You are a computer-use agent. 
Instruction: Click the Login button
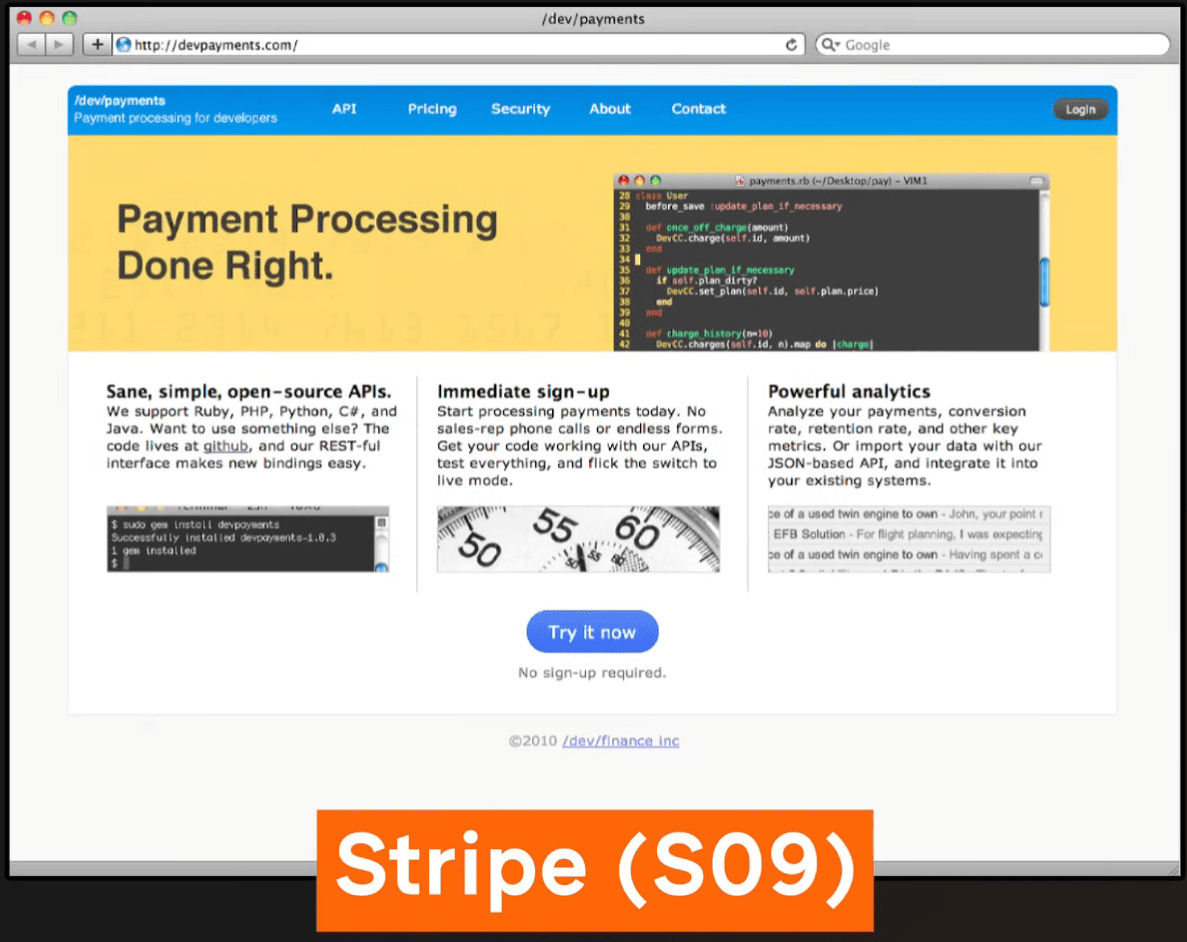(1080, 110)
